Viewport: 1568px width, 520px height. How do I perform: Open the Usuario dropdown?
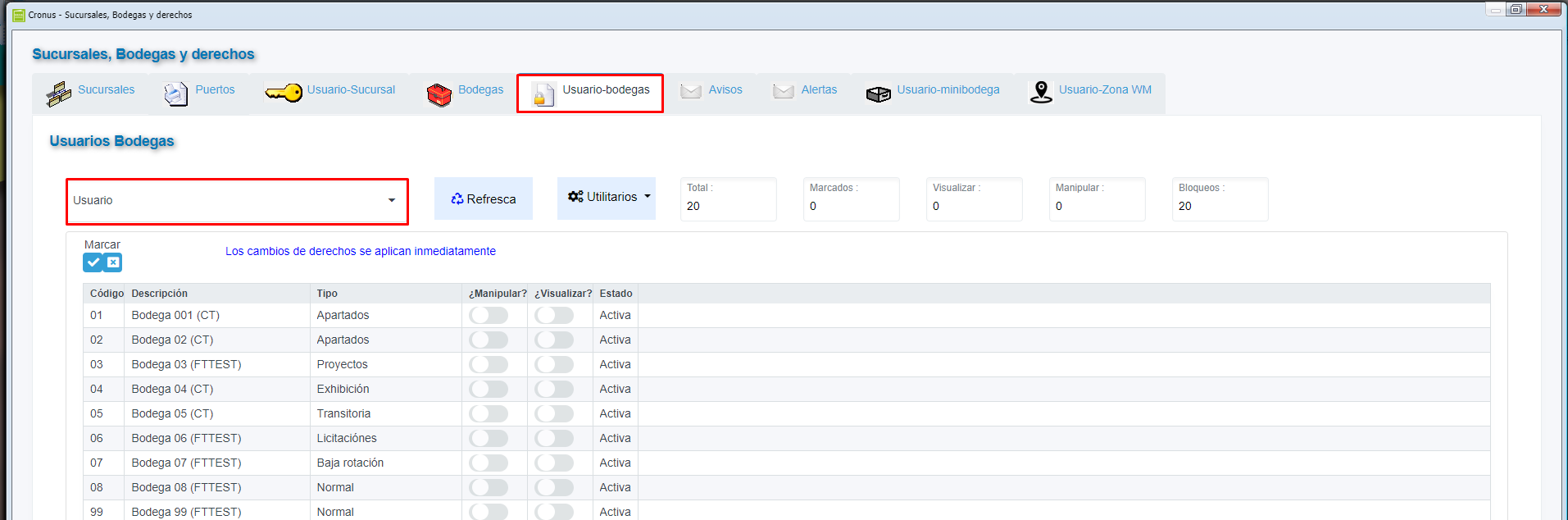pyautogui.click(x=237, y=201)
